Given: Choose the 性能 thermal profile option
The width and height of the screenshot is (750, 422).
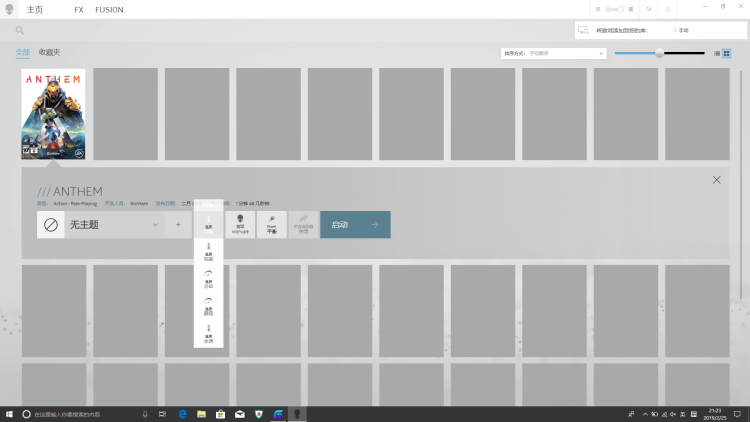Looking at the screenshot, I should click(209, 252).
